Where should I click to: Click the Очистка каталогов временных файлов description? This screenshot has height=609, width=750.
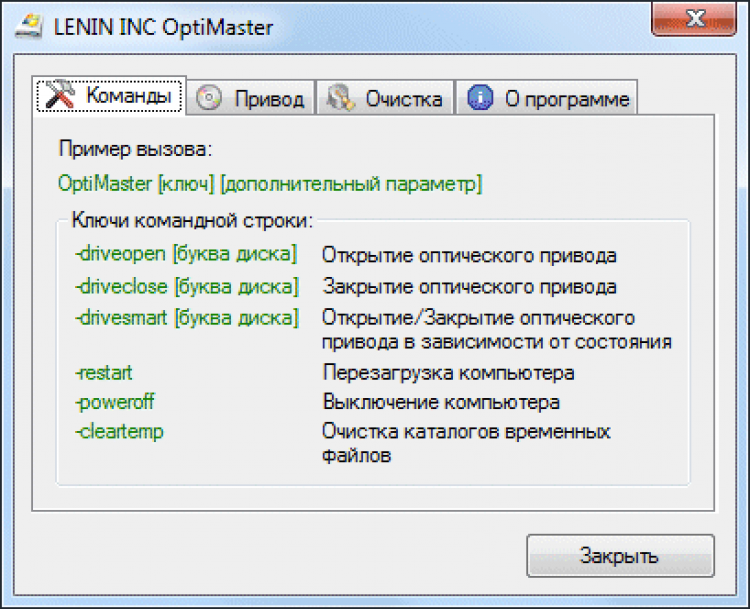point(466,443)
